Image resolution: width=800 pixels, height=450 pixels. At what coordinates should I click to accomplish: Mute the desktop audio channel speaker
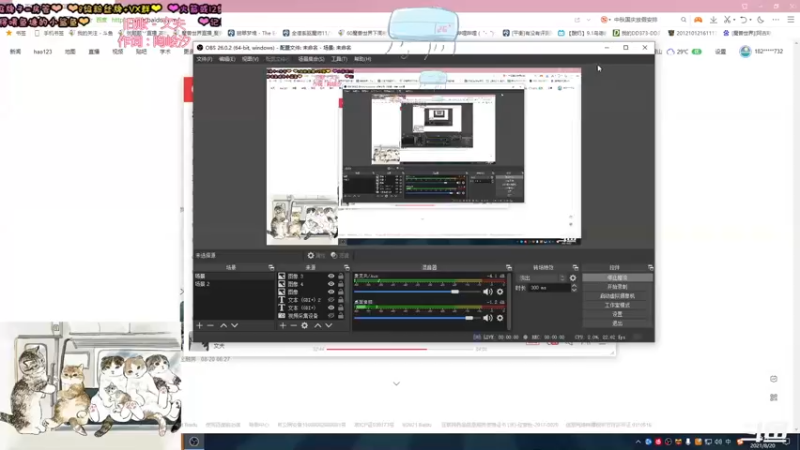coord(488,318)
